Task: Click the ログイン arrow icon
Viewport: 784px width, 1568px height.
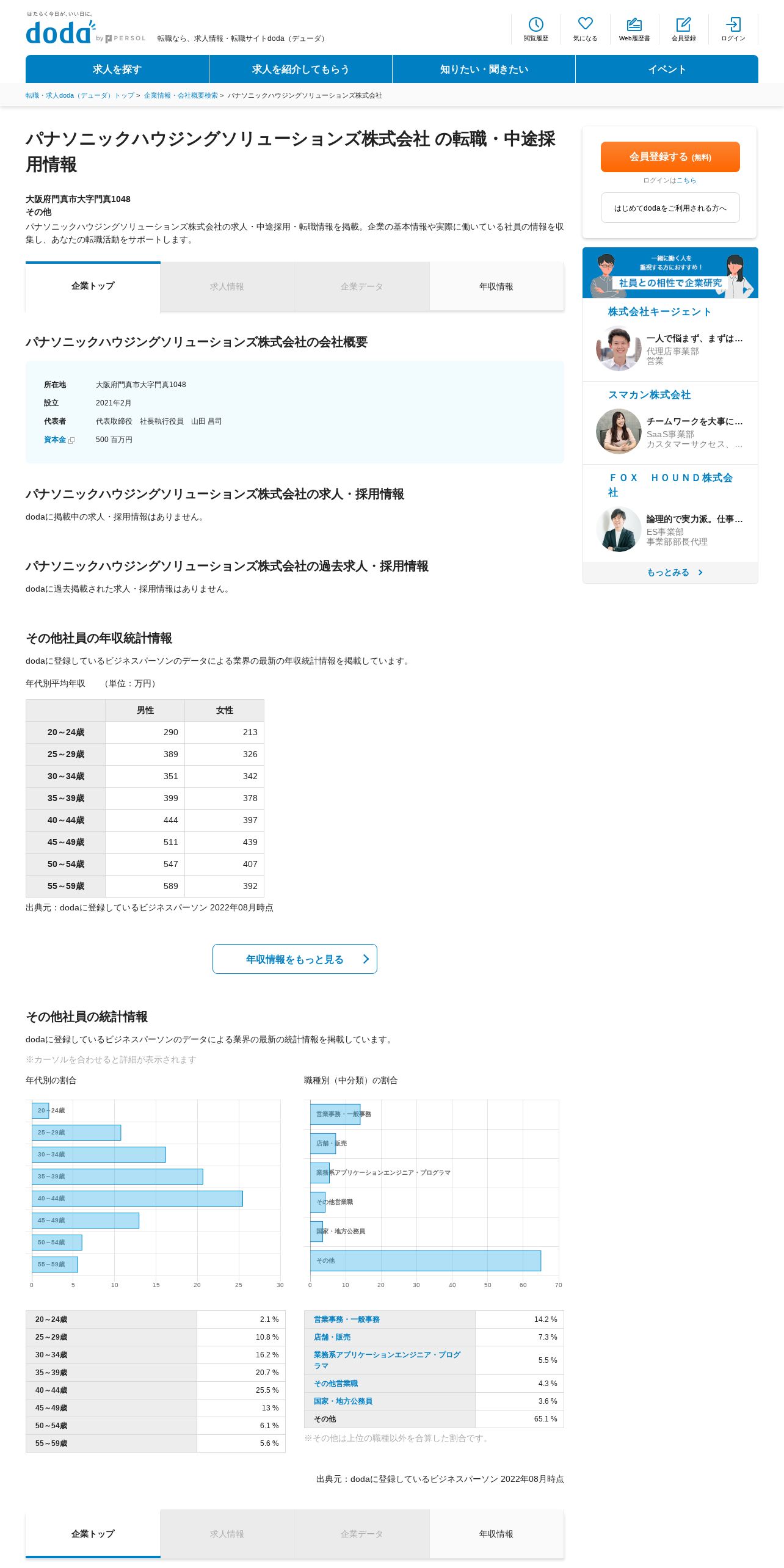Action: click(x=733, y=24)
